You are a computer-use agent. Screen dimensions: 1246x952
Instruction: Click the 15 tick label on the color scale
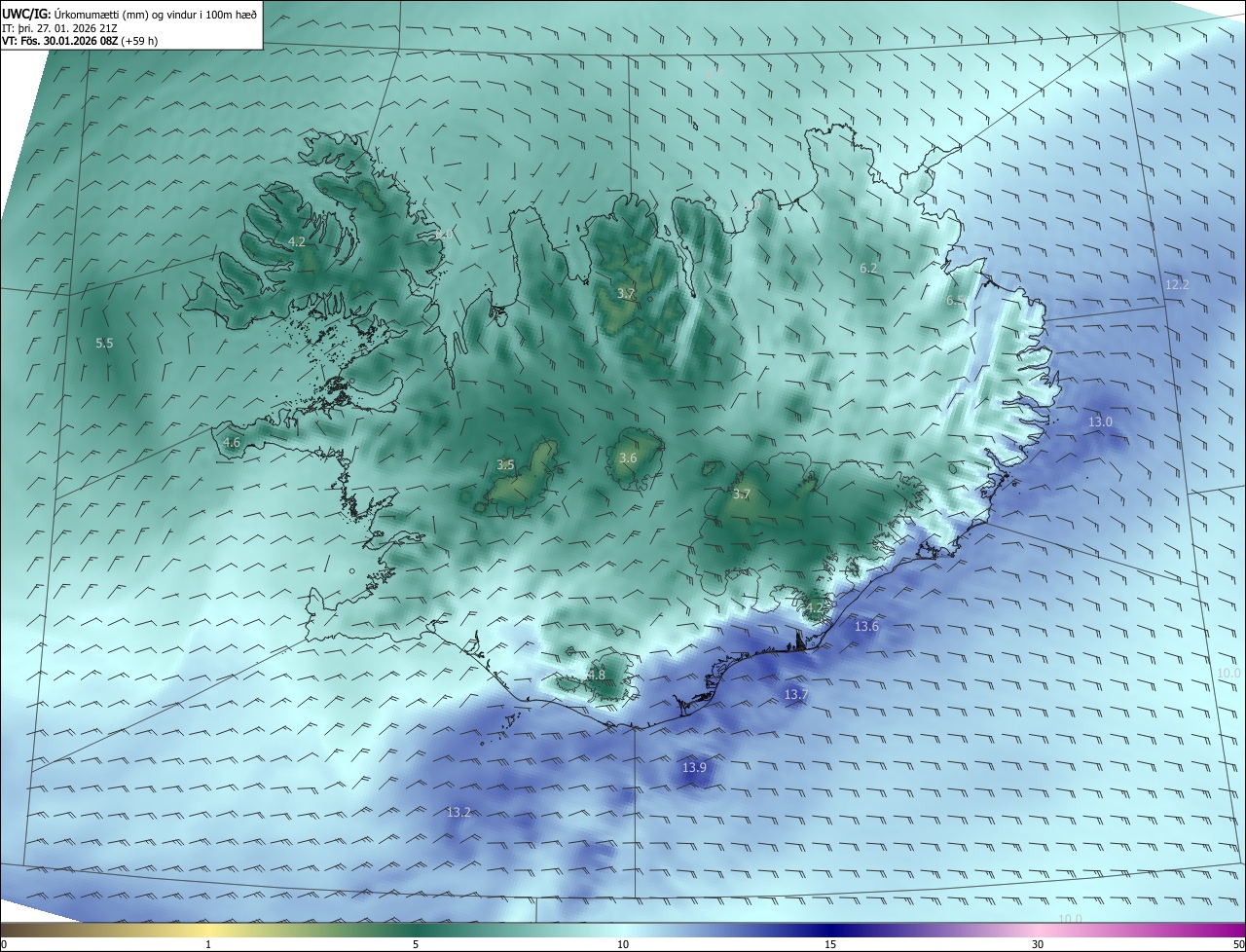[830, 944]
